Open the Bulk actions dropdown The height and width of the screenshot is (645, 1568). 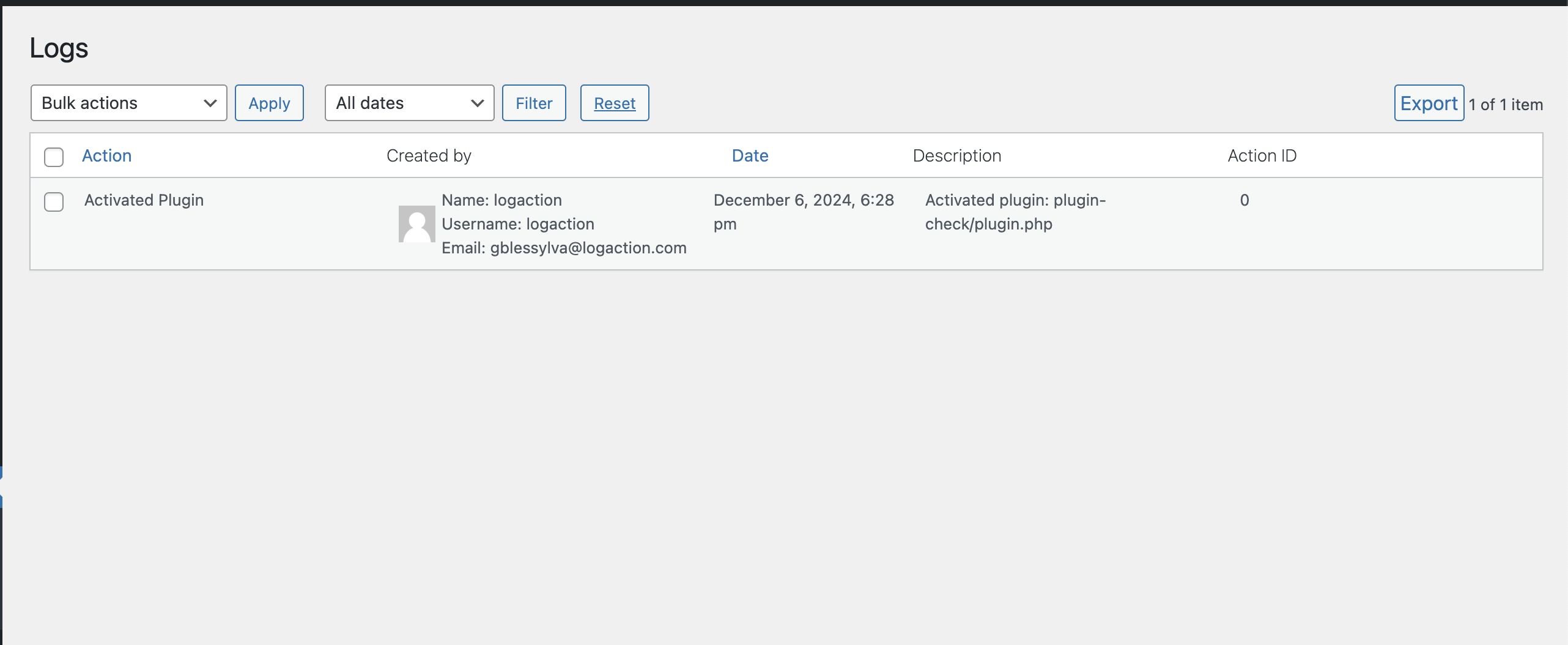tap(128, 103)
